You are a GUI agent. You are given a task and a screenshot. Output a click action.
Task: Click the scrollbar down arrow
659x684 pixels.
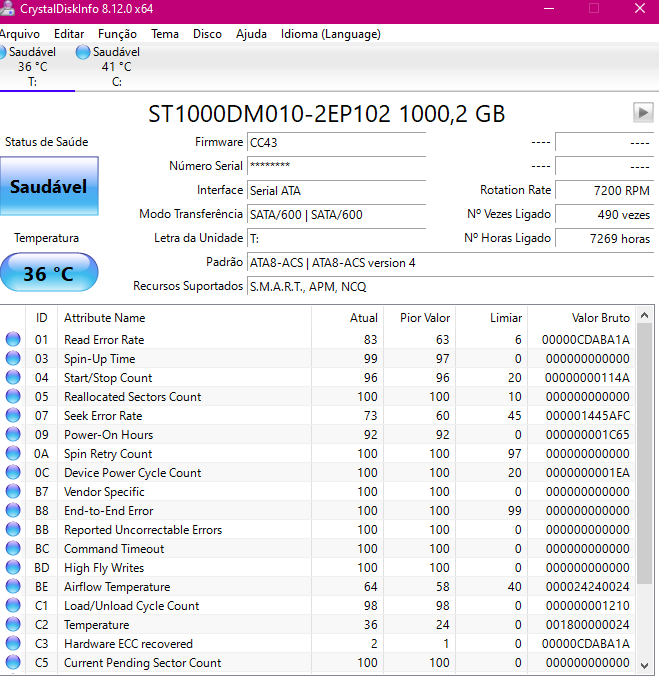click(x=645, y=665)
